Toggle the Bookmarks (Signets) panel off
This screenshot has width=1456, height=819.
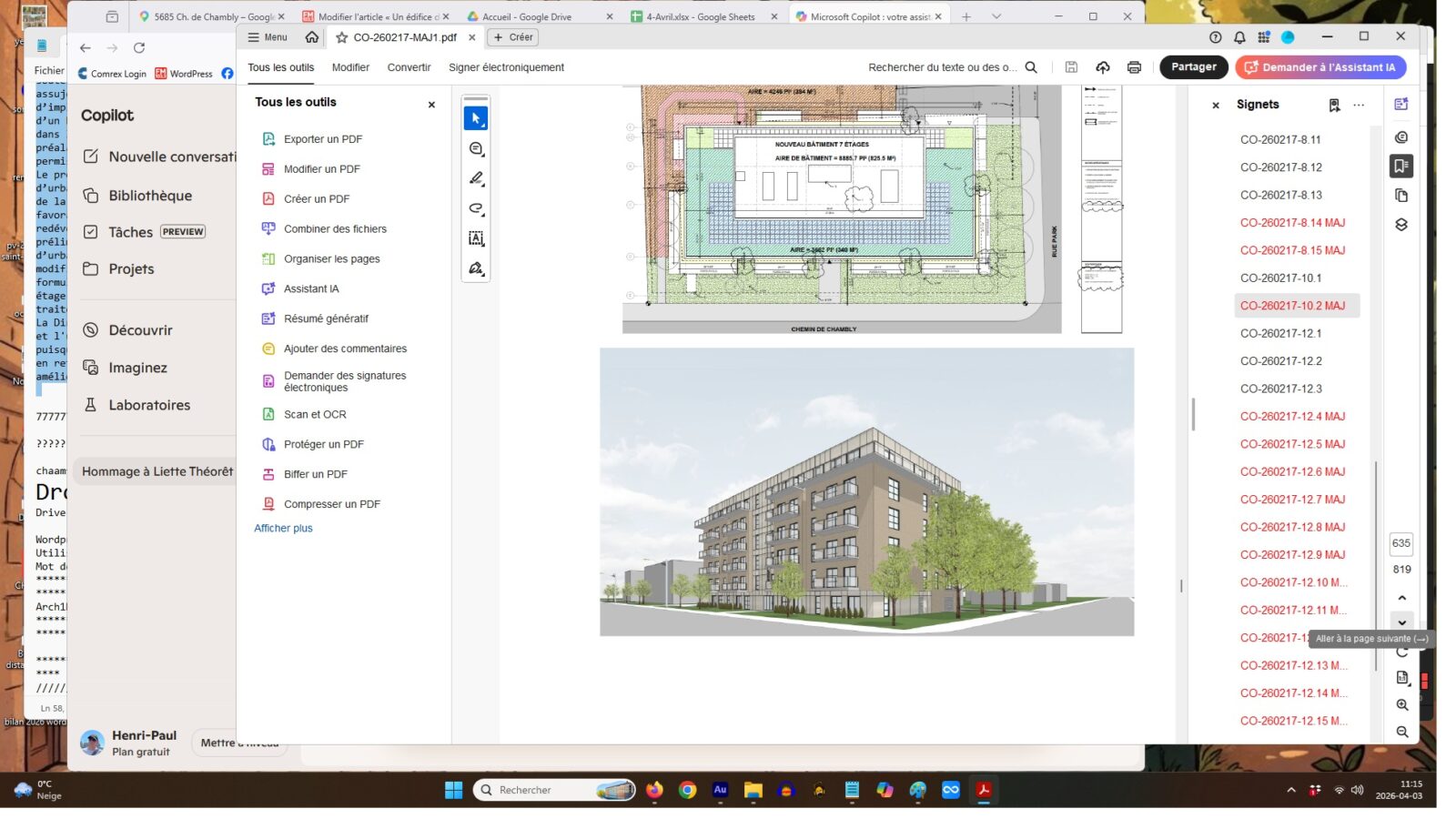[x=1402, y=167]
